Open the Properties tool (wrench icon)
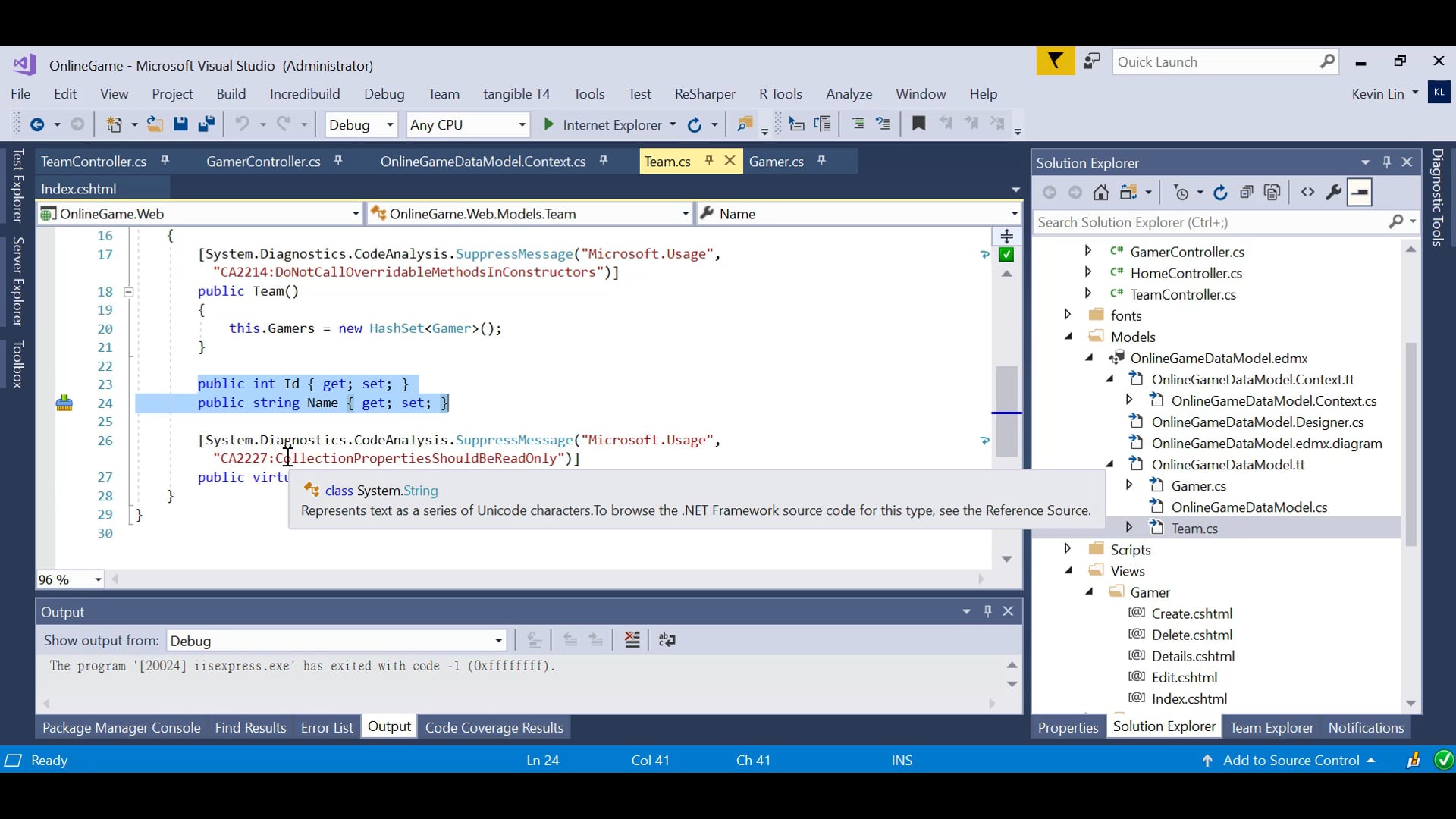 coord(1333,193)
